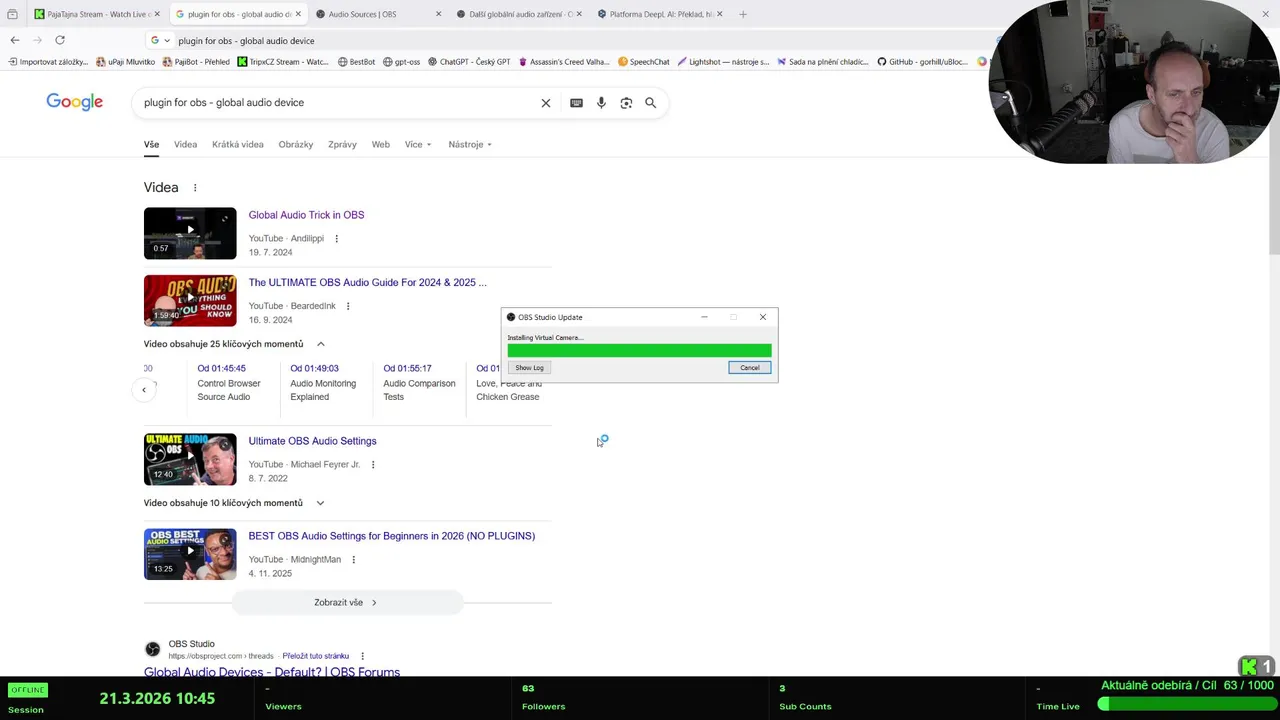Open the Nástroje dropdown

tap(470, 145)
